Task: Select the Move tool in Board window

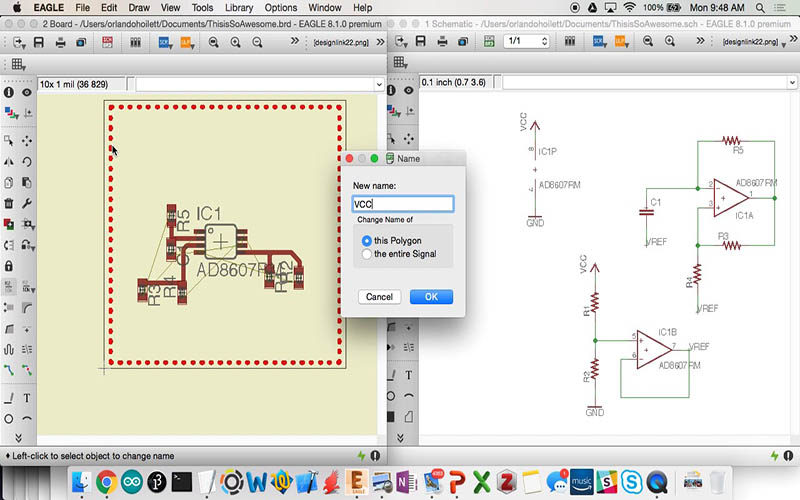Action: [27, 140]
